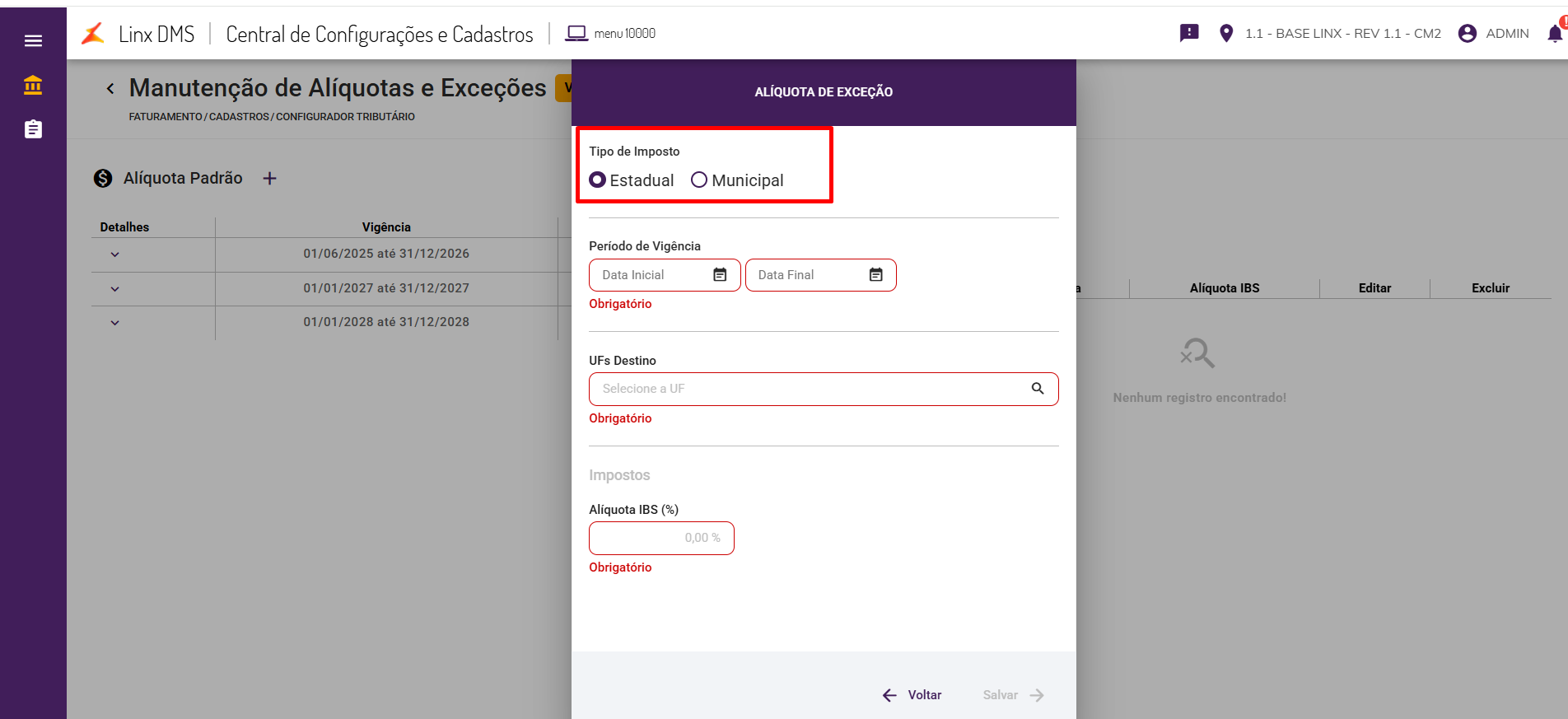The width and height of the screenshot is (1568, 719).
Task: Click the clipboard sidebar icon
Action: coord(33,129)
